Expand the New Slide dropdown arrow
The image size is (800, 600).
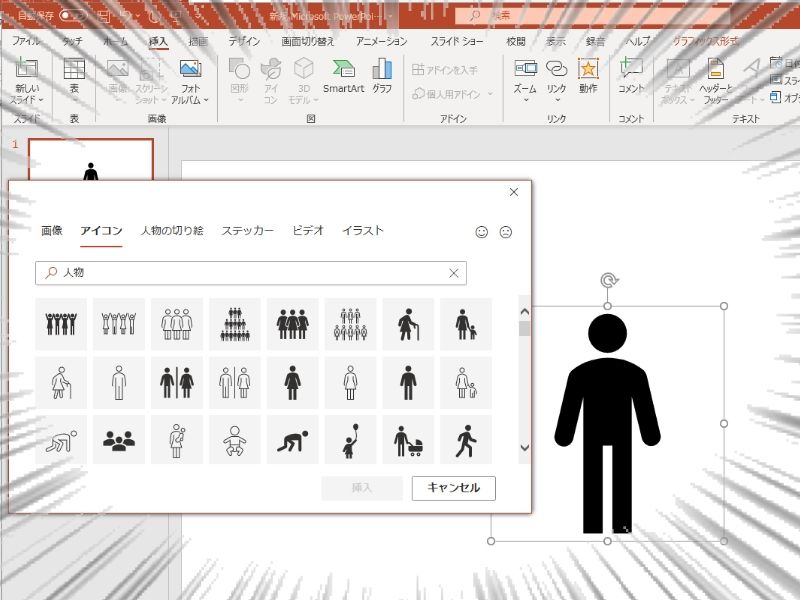click(x=41, y=100)
